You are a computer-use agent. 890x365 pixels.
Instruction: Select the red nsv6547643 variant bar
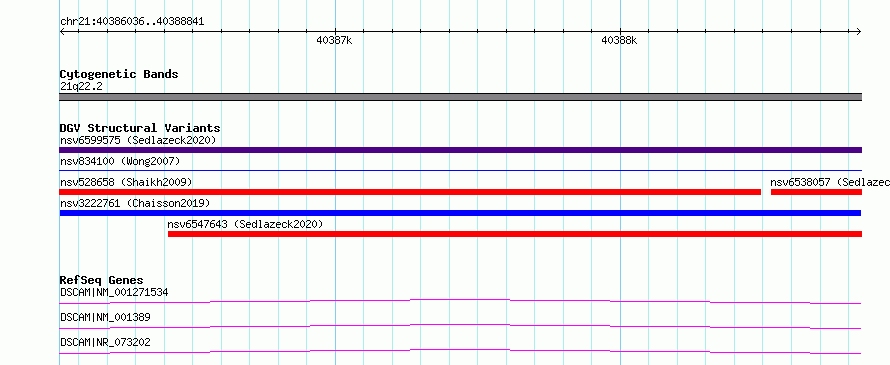point(515,234)
